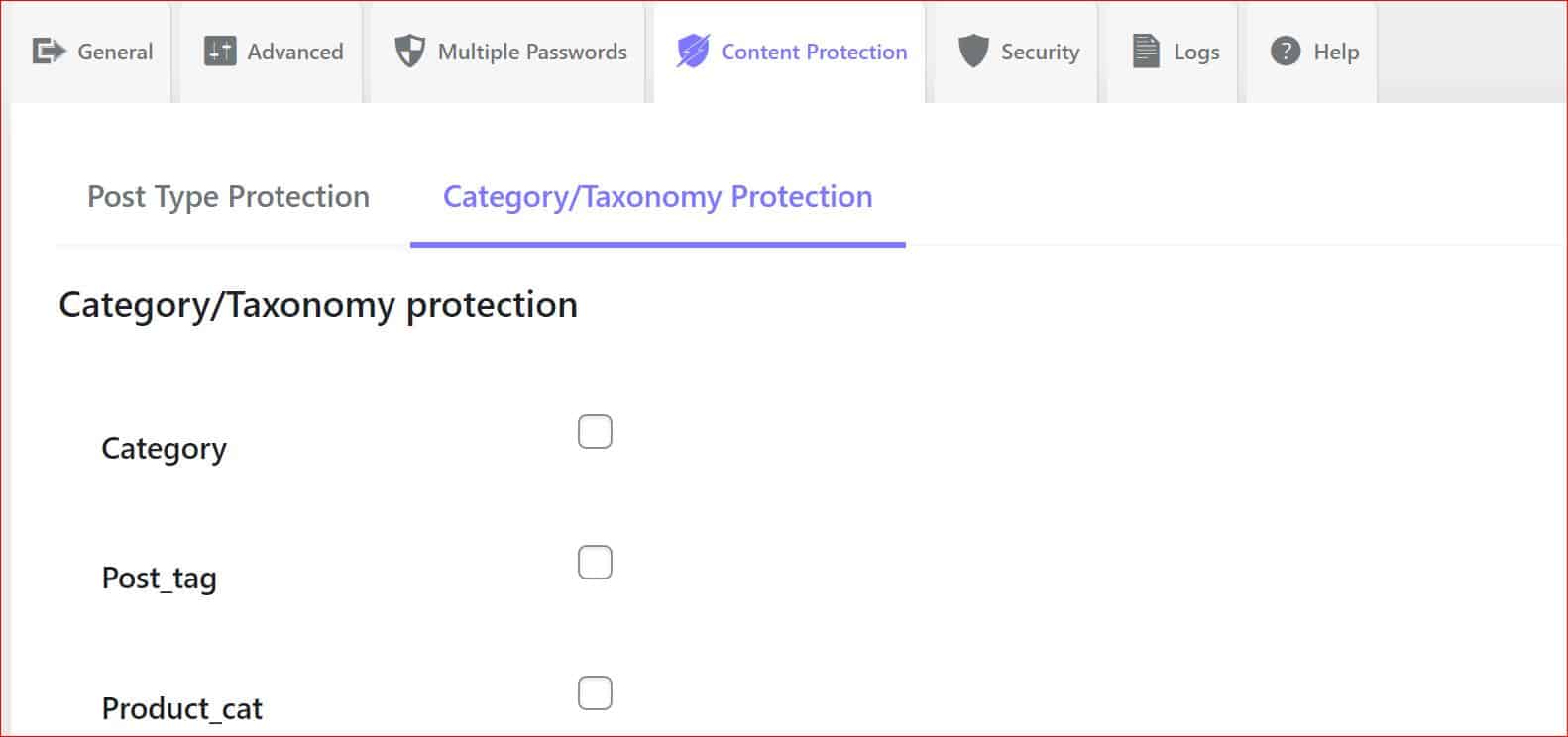Click the shield icon next to Security
The height and width of the screenshot is (737, 1568).
pyautogui.click(x=971, y=51)
